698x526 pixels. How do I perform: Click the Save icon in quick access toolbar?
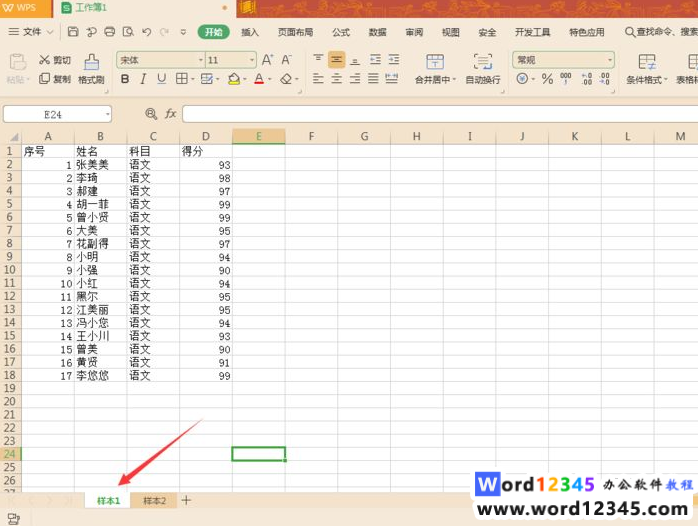[73, 32]
